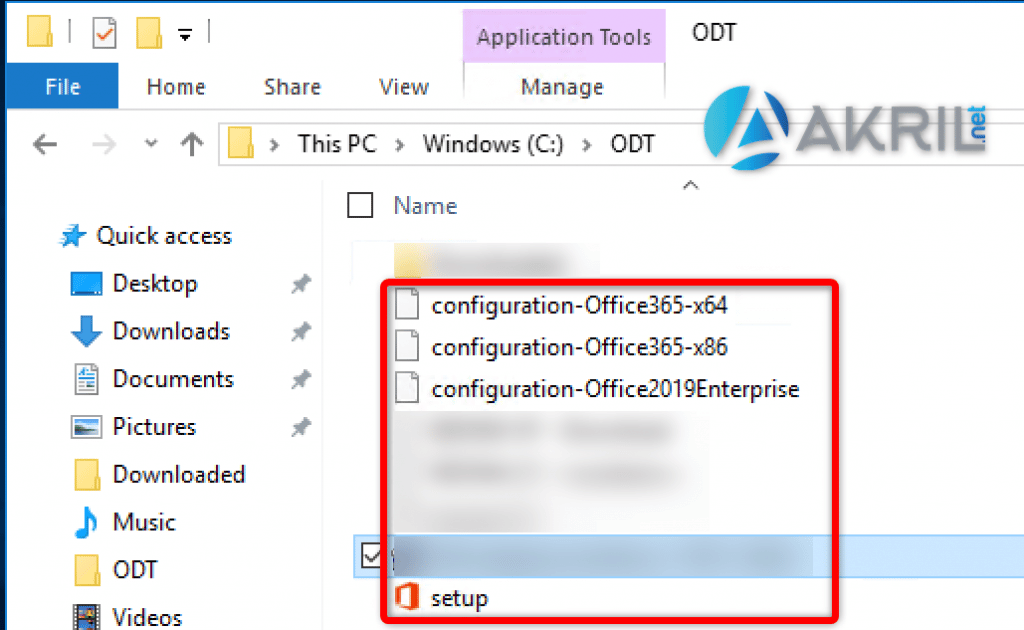Click the configuration-Office365-x86 file icon
Viewport: 1024px width, 630px height.
406,347
